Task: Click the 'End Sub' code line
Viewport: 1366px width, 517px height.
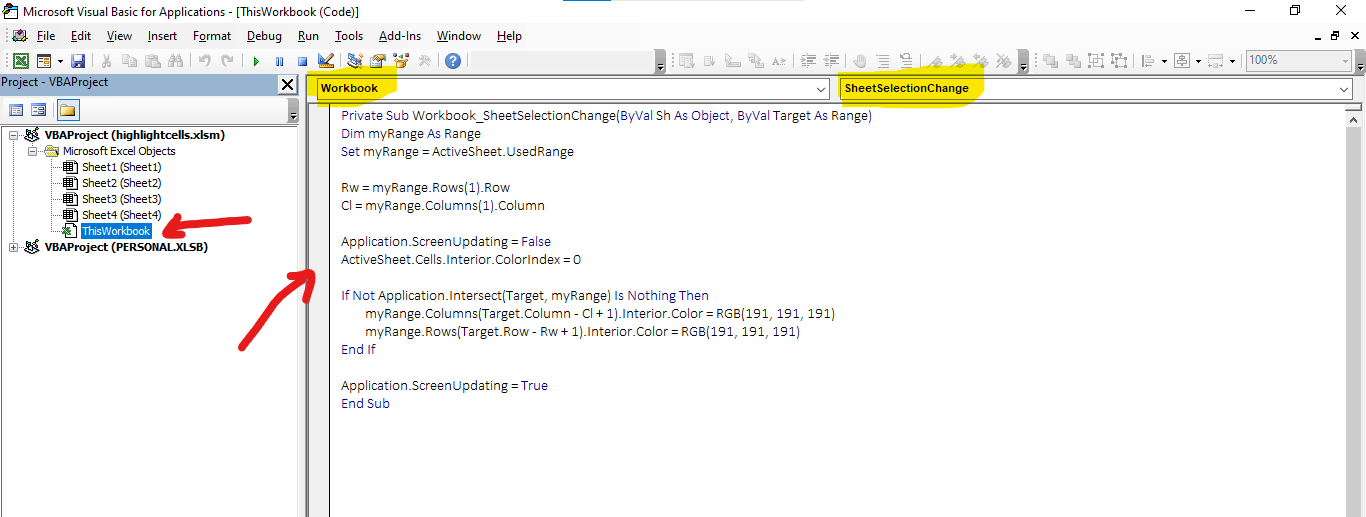Action: (365, 404)
